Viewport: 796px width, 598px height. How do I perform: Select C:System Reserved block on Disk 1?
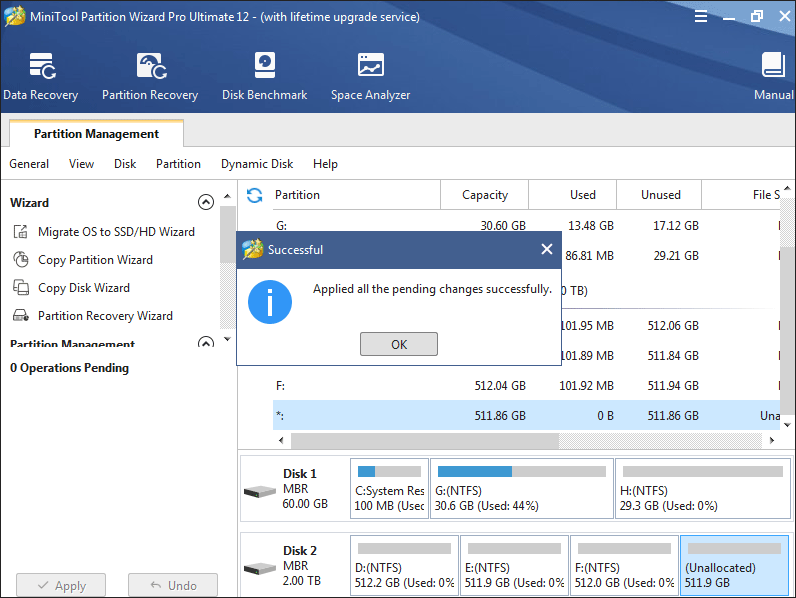[x=389, y=488]
